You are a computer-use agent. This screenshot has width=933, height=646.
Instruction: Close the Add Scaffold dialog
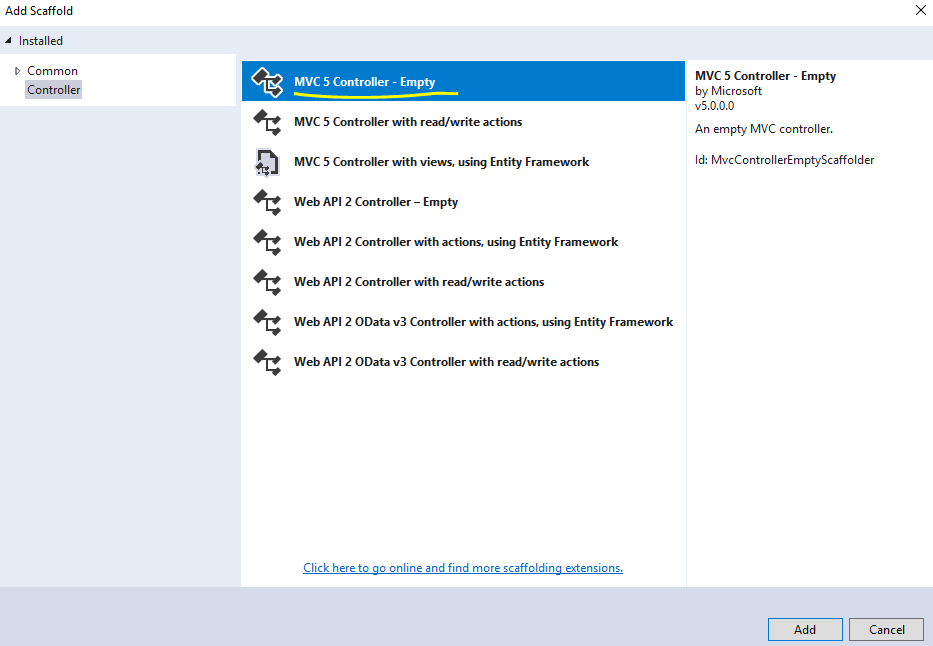click(920, 10)
